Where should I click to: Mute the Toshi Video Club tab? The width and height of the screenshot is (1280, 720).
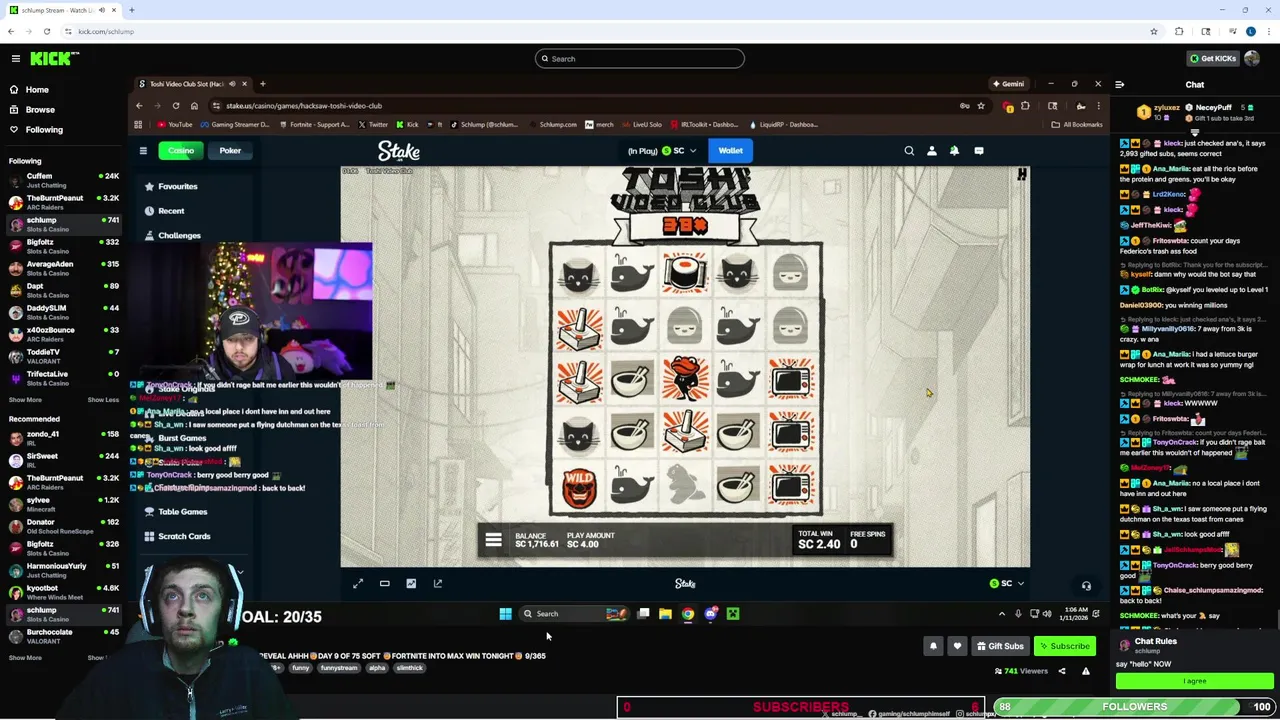click(x=232, y=84)
